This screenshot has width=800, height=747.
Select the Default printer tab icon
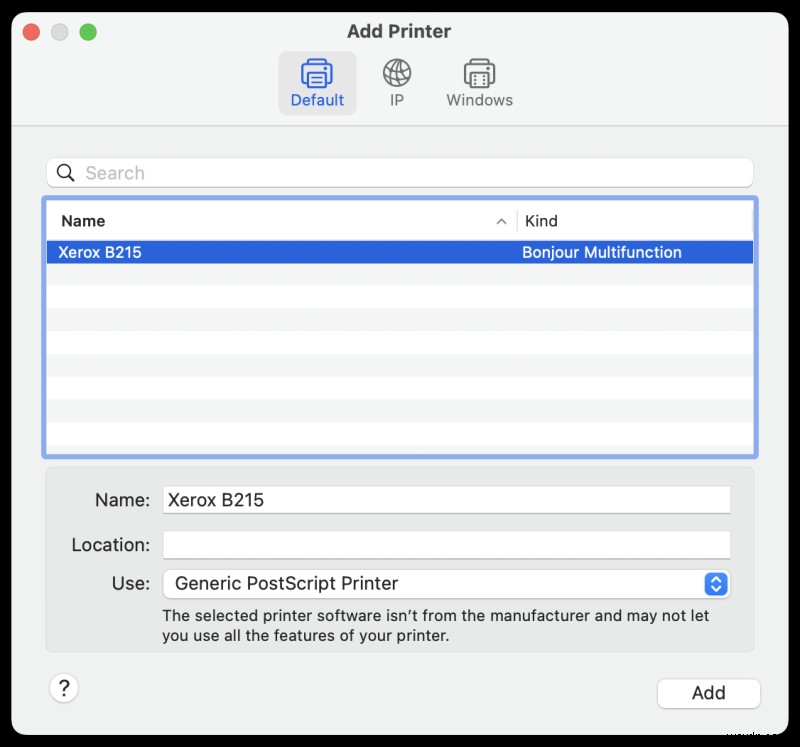[x=317, y=83]
